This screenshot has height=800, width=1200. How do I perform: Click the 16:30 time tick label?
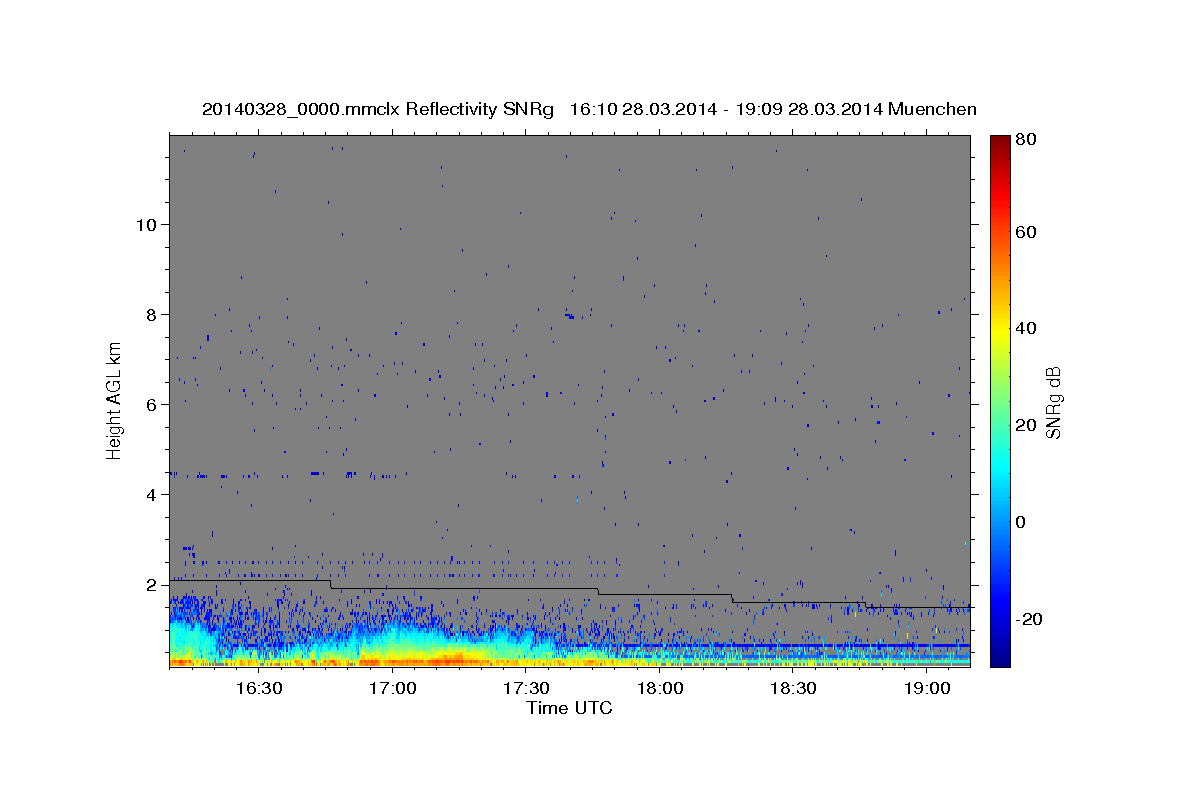pyautogui.click(x=259, y=689)
